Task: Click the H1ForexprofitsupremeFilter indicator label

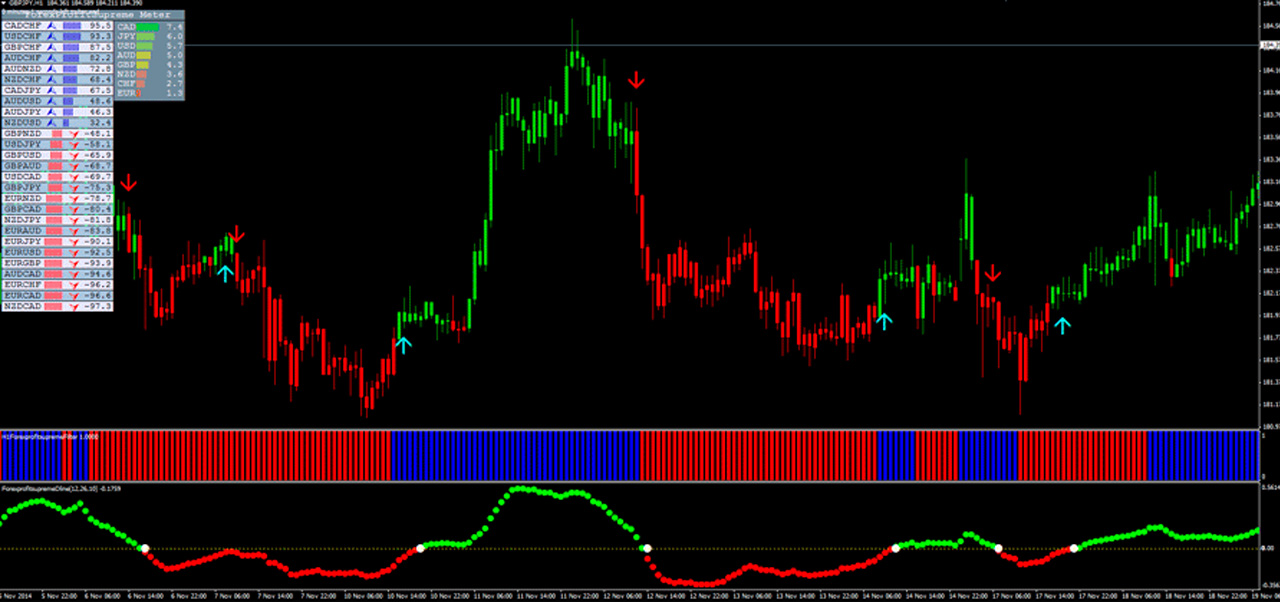Action: tap(50, 437)
